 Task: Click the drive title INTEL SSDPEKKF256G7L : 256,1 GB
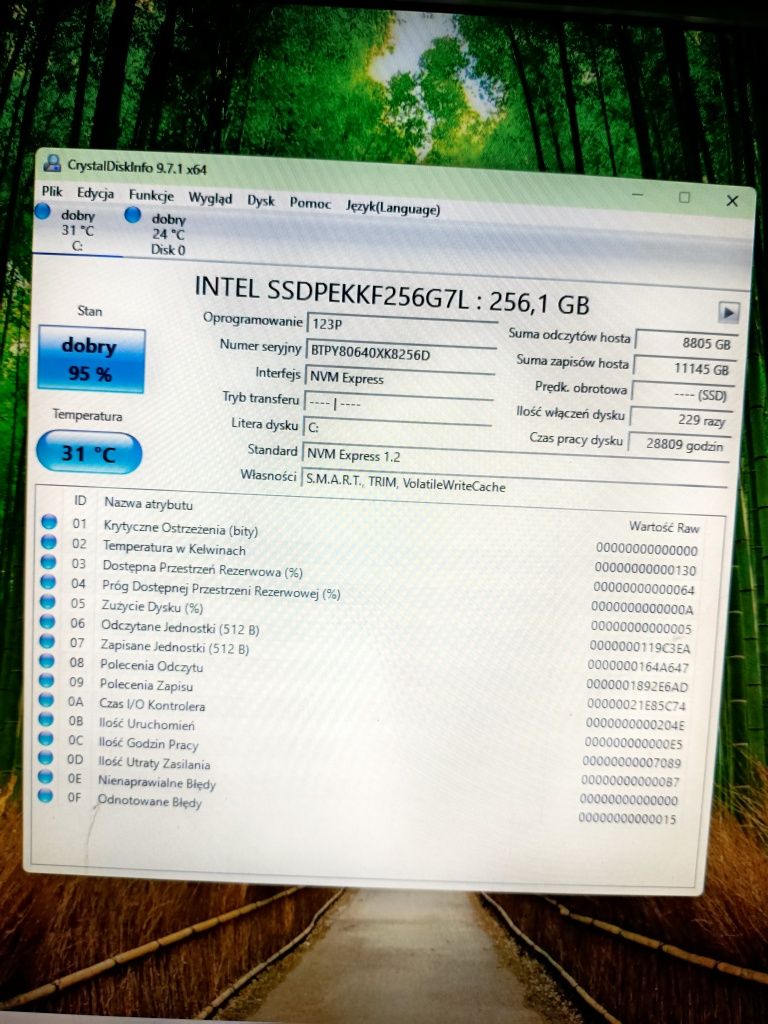tap(392, 296)
